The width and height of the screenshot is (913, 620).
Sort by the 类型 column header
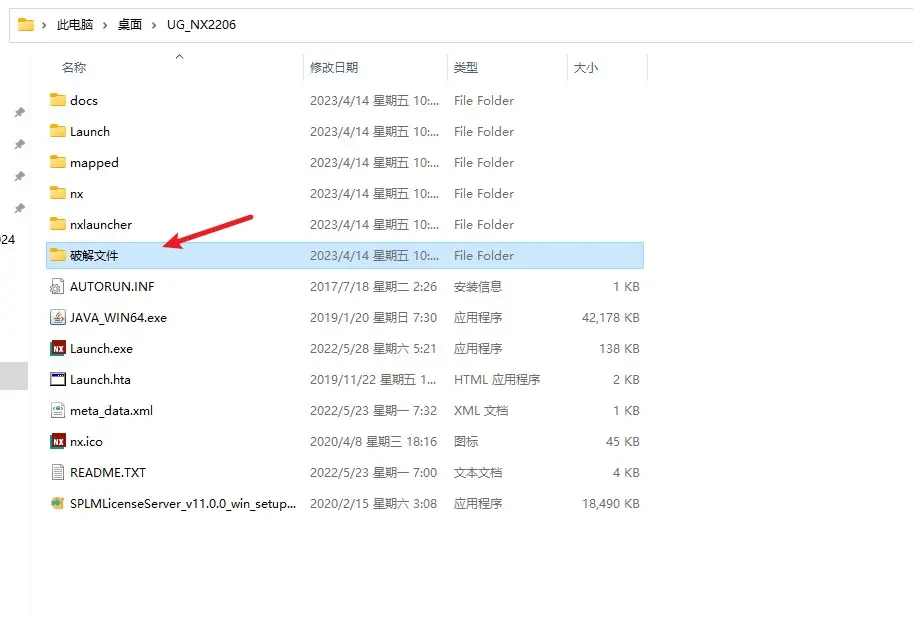[466, 68]
